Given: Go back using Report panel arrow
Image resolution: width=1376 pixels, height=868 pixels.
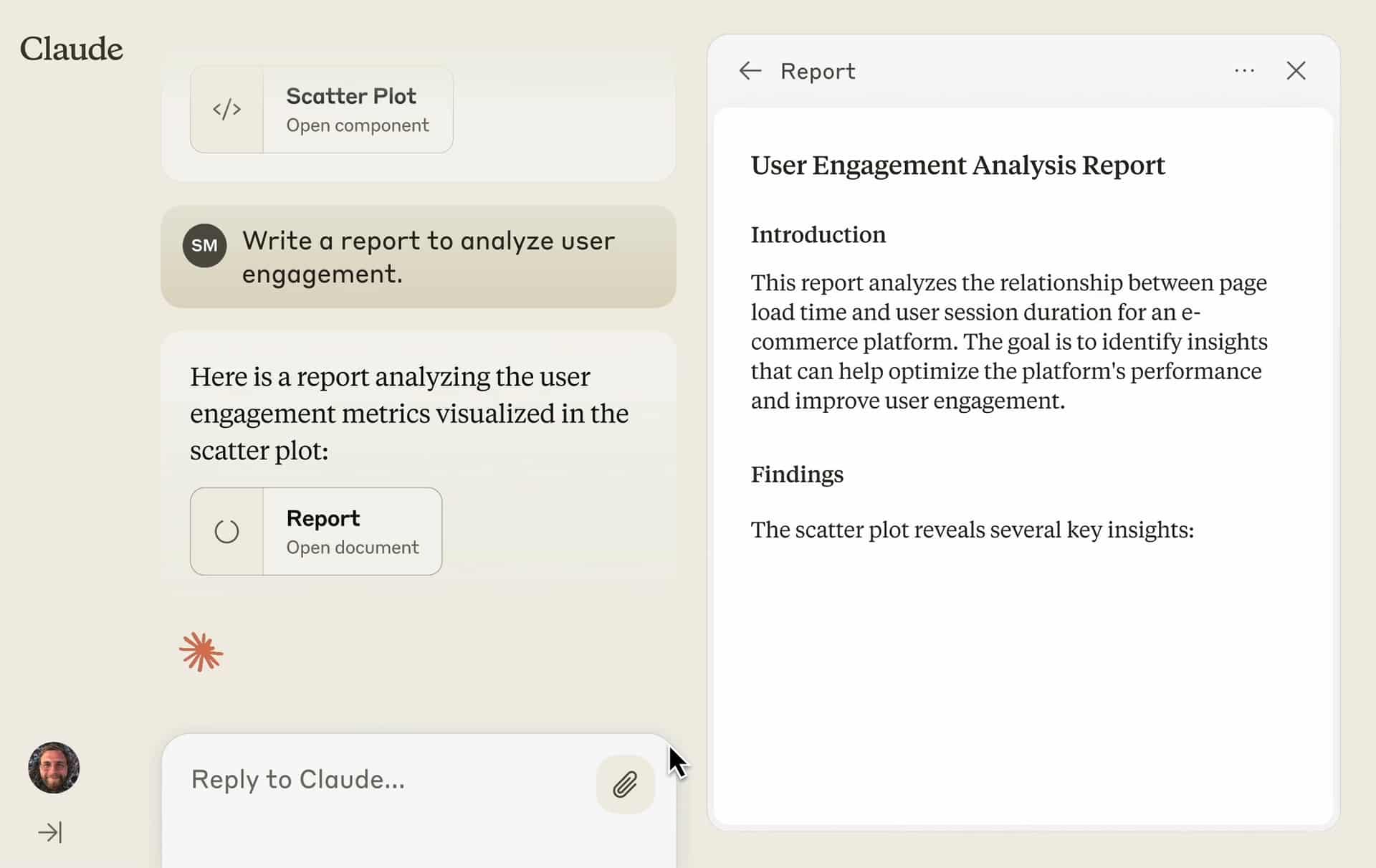Looking at the screenshot, I should 750,71.
